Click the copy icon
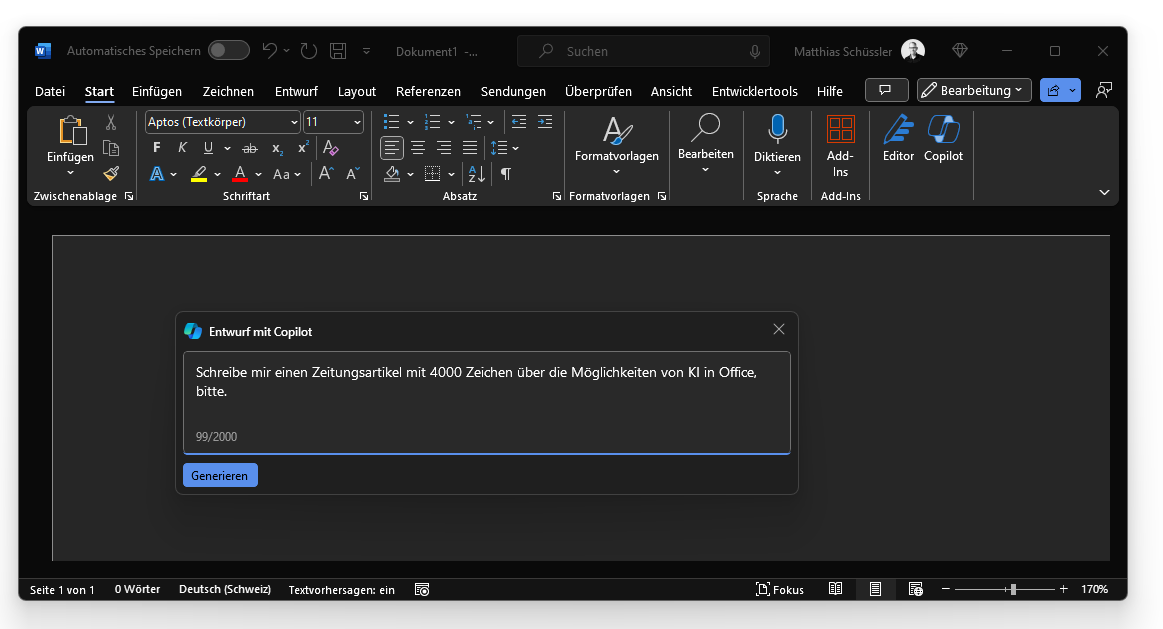The height and width of the screenshot is (629, 1163). [111, 148]
